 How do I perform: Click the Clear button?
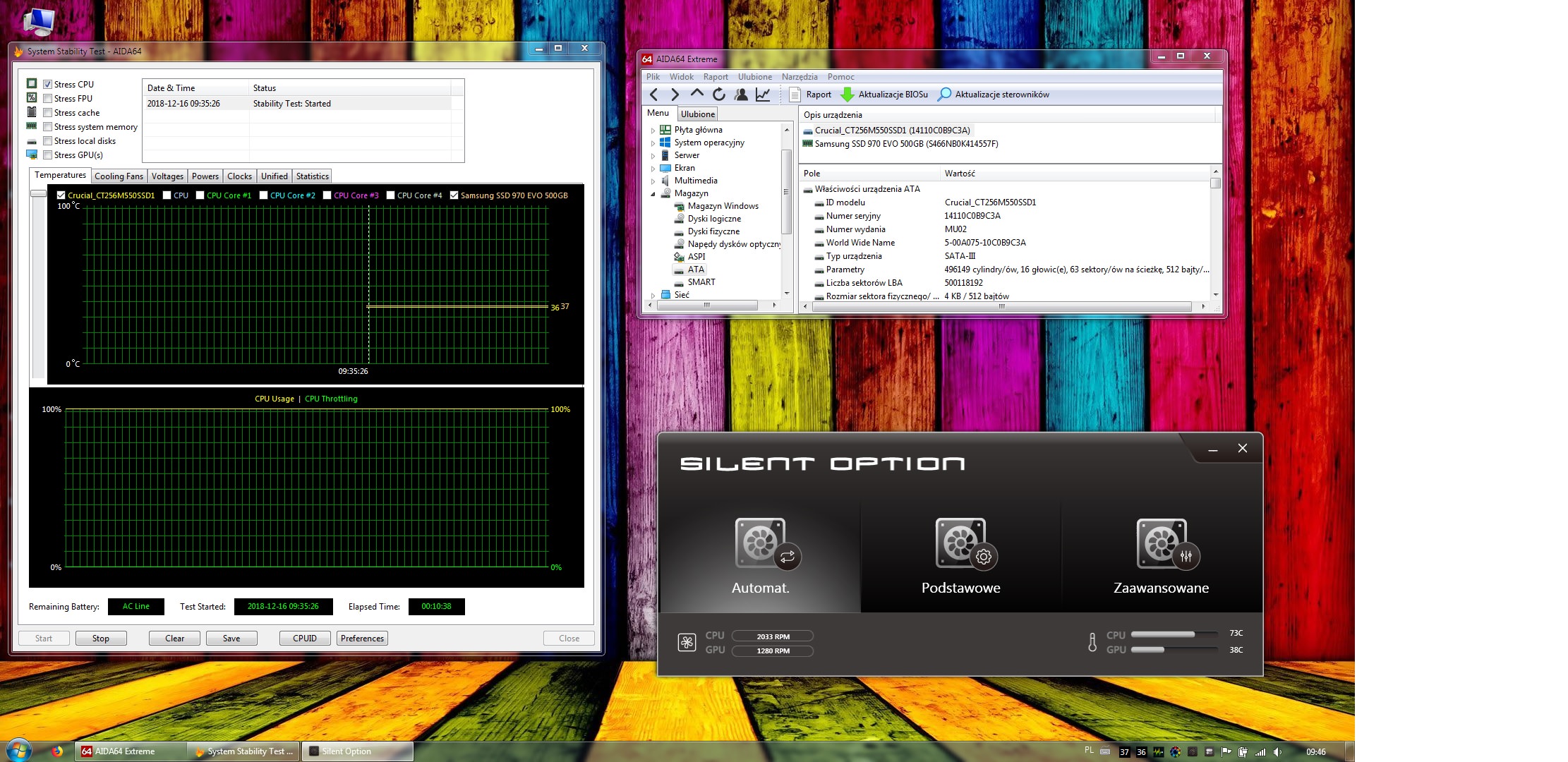coord(174,639)
